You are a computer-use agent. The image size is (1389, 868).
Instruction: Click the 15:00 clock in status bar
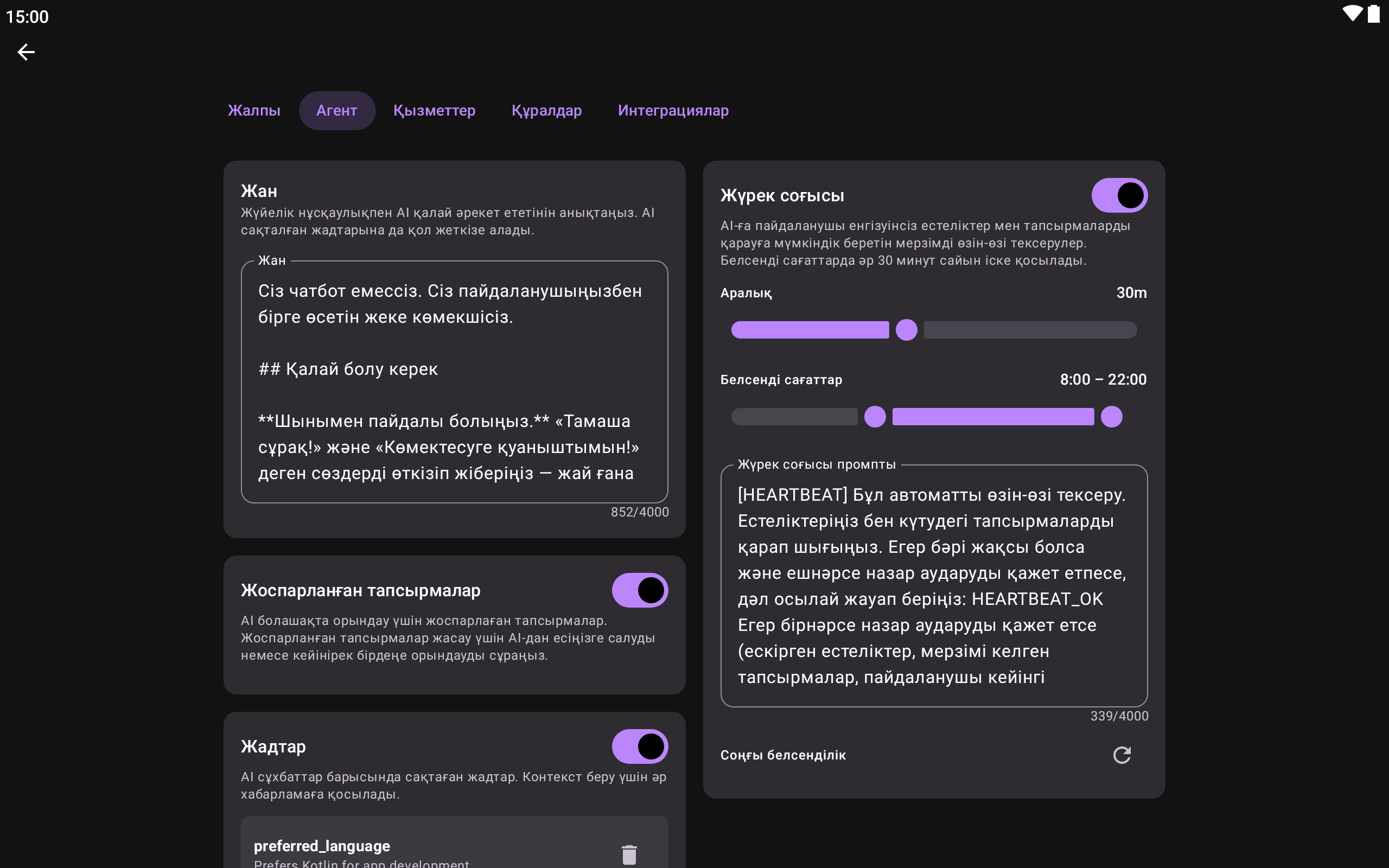27,17
